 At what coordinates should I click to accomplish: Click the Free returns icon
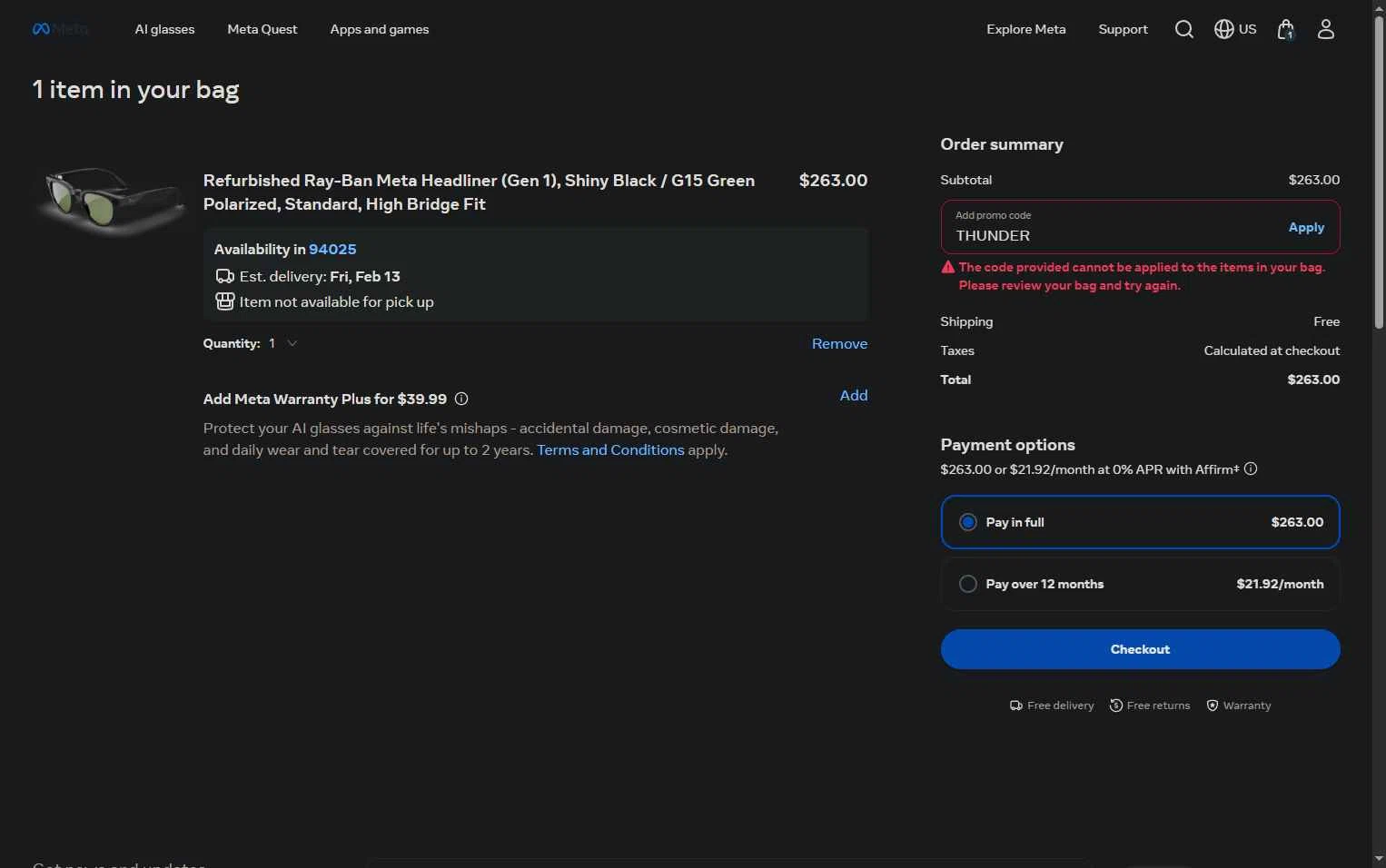(1116, 705)
